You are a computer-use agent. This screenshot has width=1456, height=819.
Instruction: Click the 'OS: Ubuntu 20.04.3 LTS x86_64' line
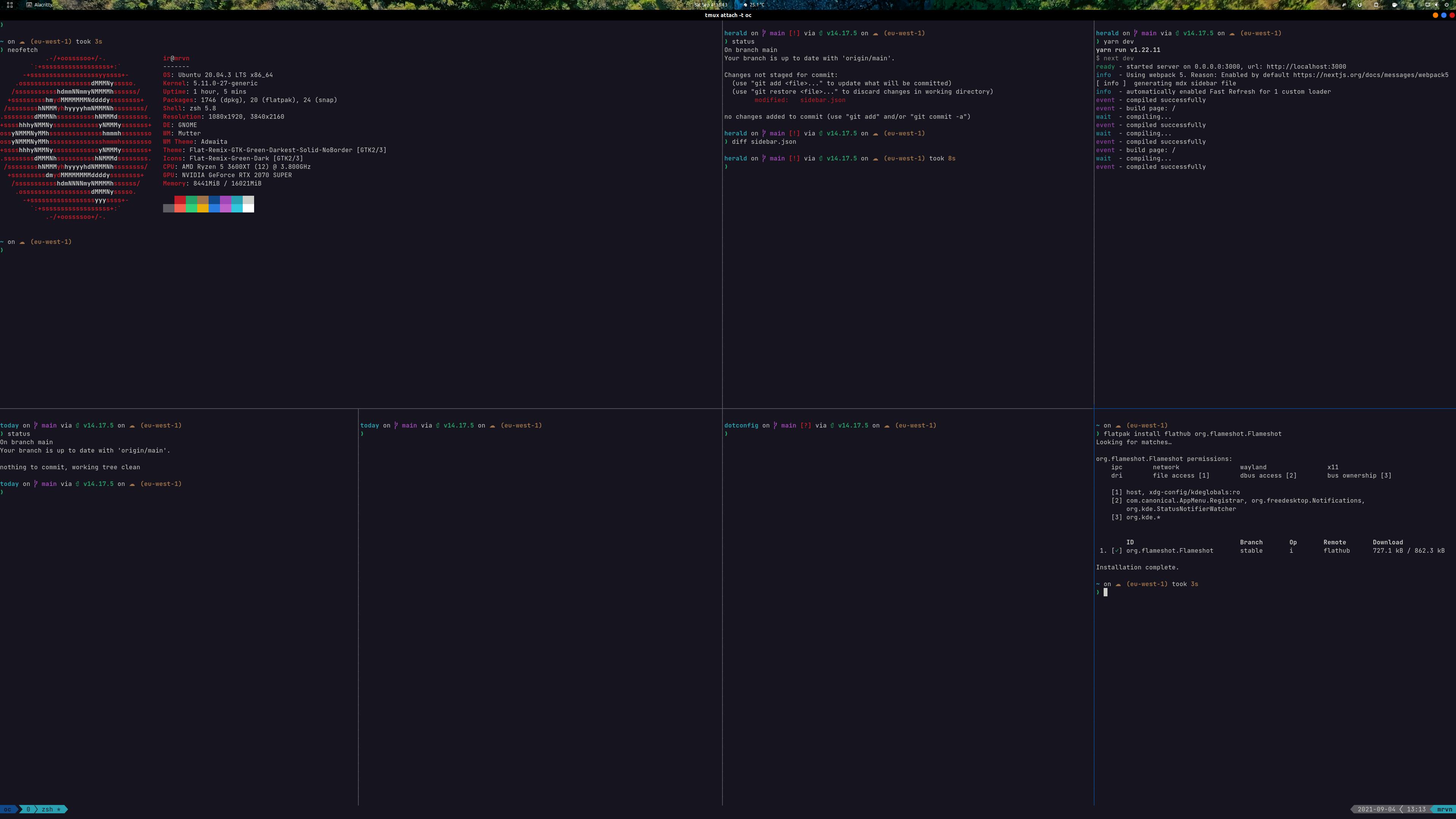click(218, 75)
